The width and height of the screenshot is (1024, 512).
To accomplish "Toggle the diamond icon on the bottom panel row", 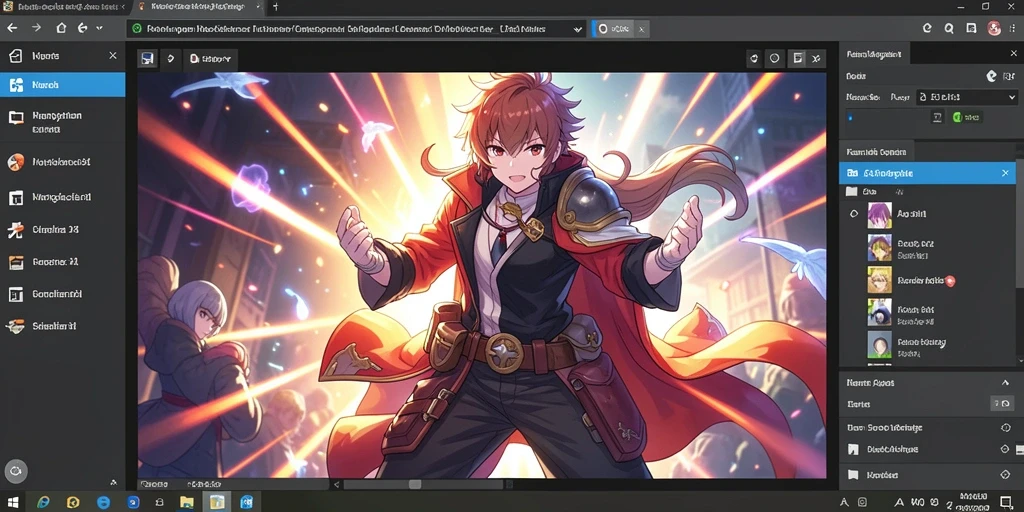I will click(x=1005, y=475).
